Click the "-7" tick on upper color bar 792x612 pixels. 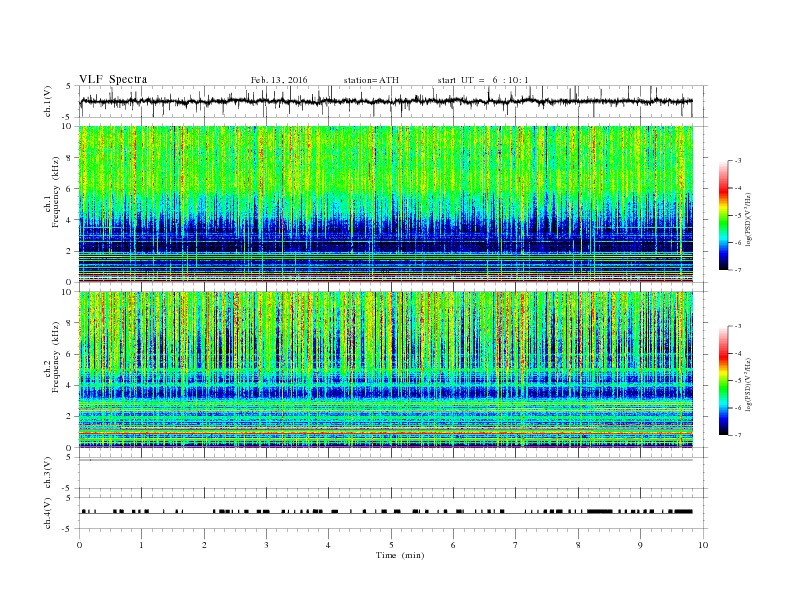(x=737, y=270)
